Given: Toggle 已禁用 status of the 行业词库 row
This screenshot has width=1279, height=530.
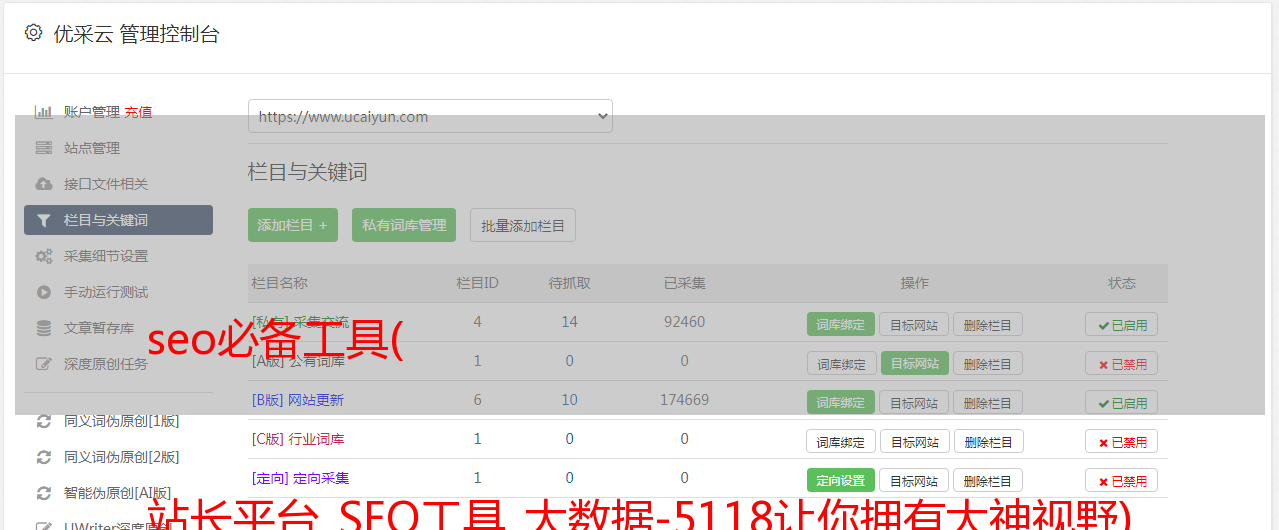Looking at the screenshot, I should (x=1121, y=441).
